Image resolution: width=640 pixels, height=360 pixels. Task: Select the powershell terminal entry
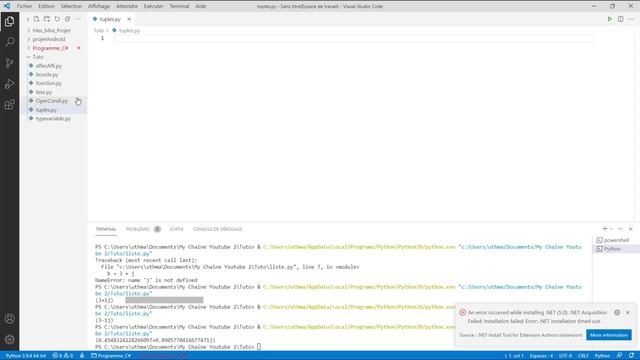[x=616, y=240]
